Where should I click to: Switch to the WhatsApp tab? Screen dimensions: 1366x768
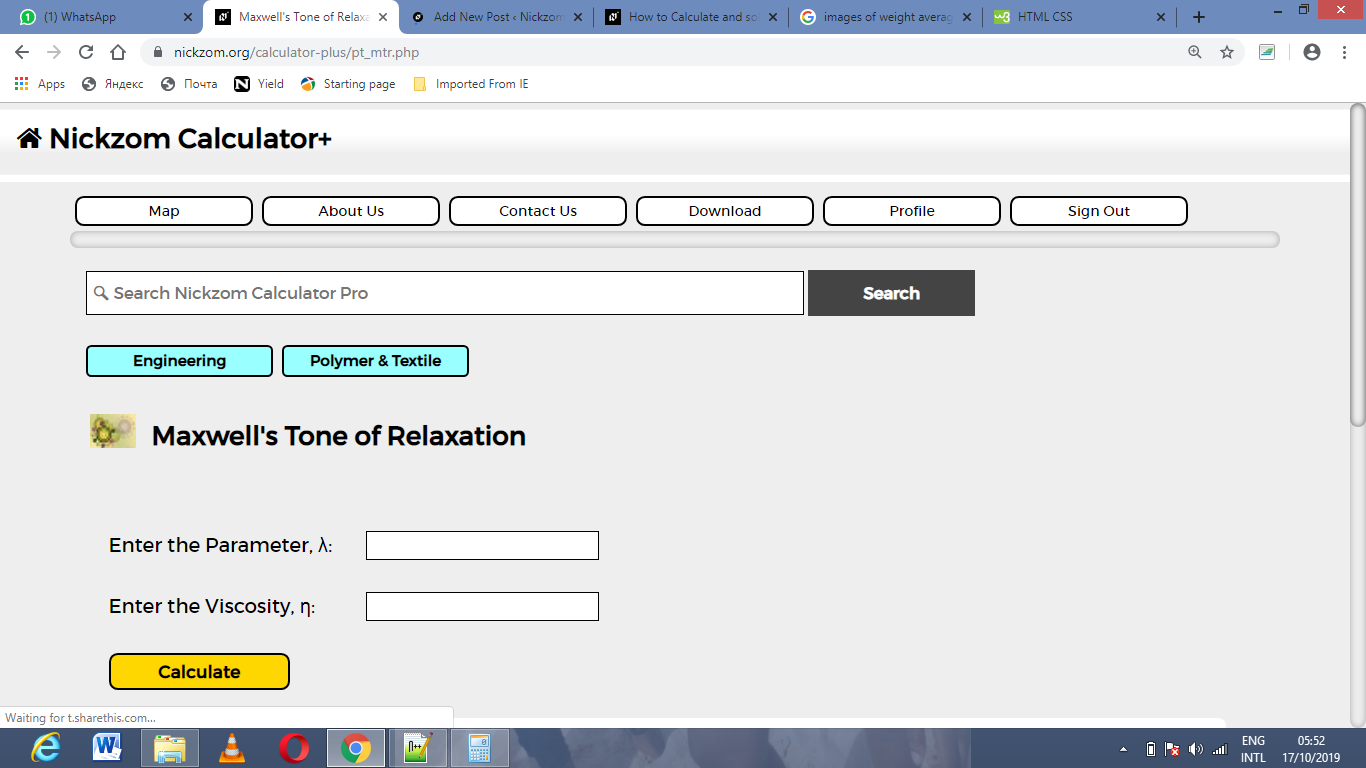104,17
